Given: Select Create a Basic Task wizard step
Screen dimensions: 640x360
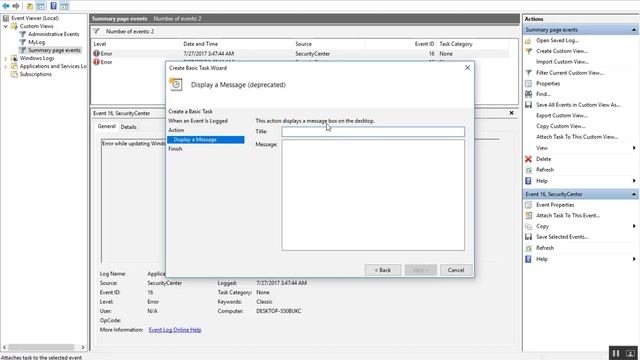Looking at the screenshot, I should tap(190, 111).
